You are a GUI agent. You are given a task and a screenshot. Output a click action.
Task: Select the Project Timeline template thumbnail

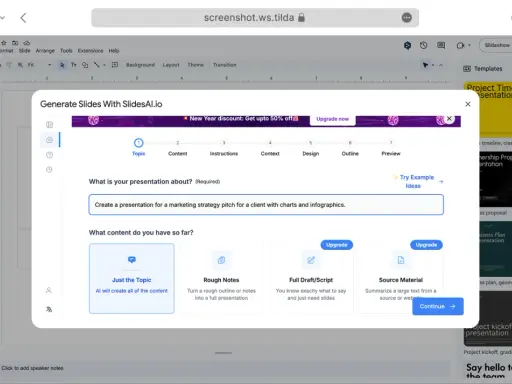pyautogui.click(x=488, y=110)
